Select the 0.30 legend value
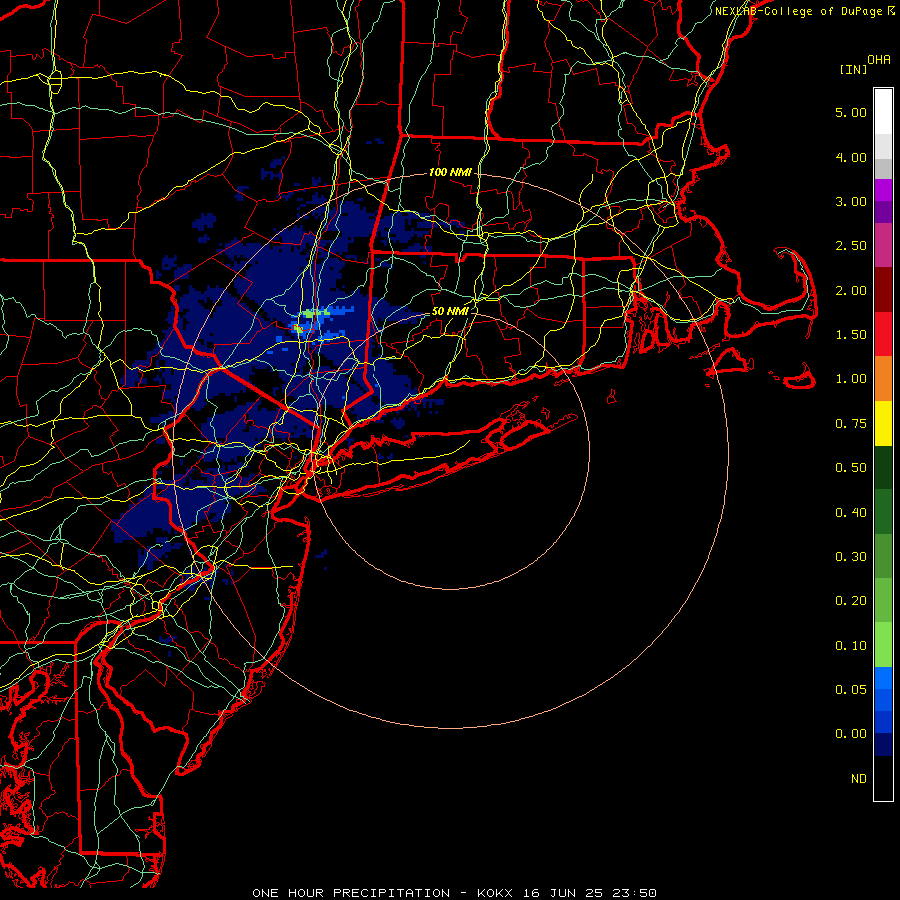Image resolution: width=900 pixels, height=900 pixels. coord(851,557)
